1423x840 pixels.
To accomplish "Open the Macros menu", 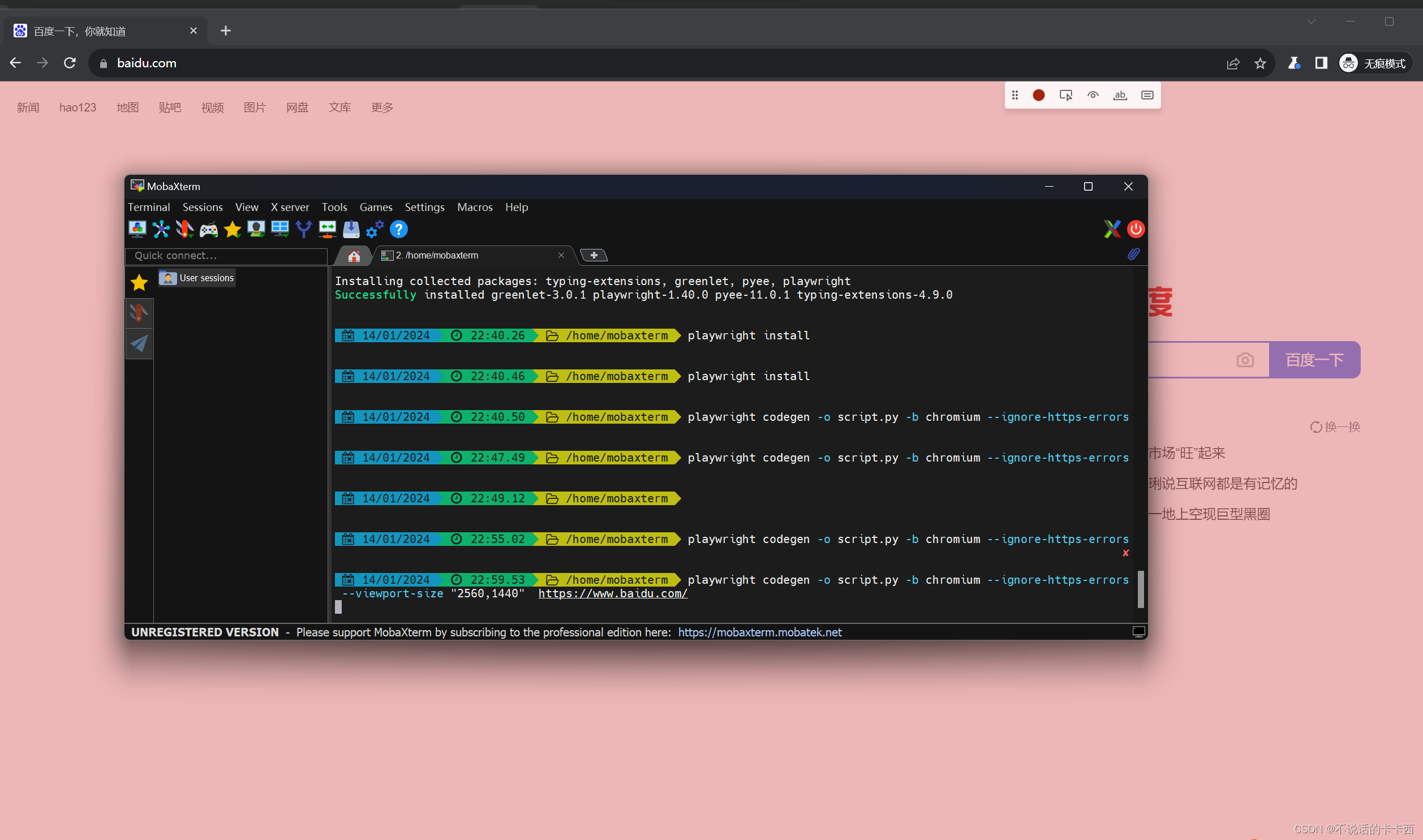I will click(475, 207).
